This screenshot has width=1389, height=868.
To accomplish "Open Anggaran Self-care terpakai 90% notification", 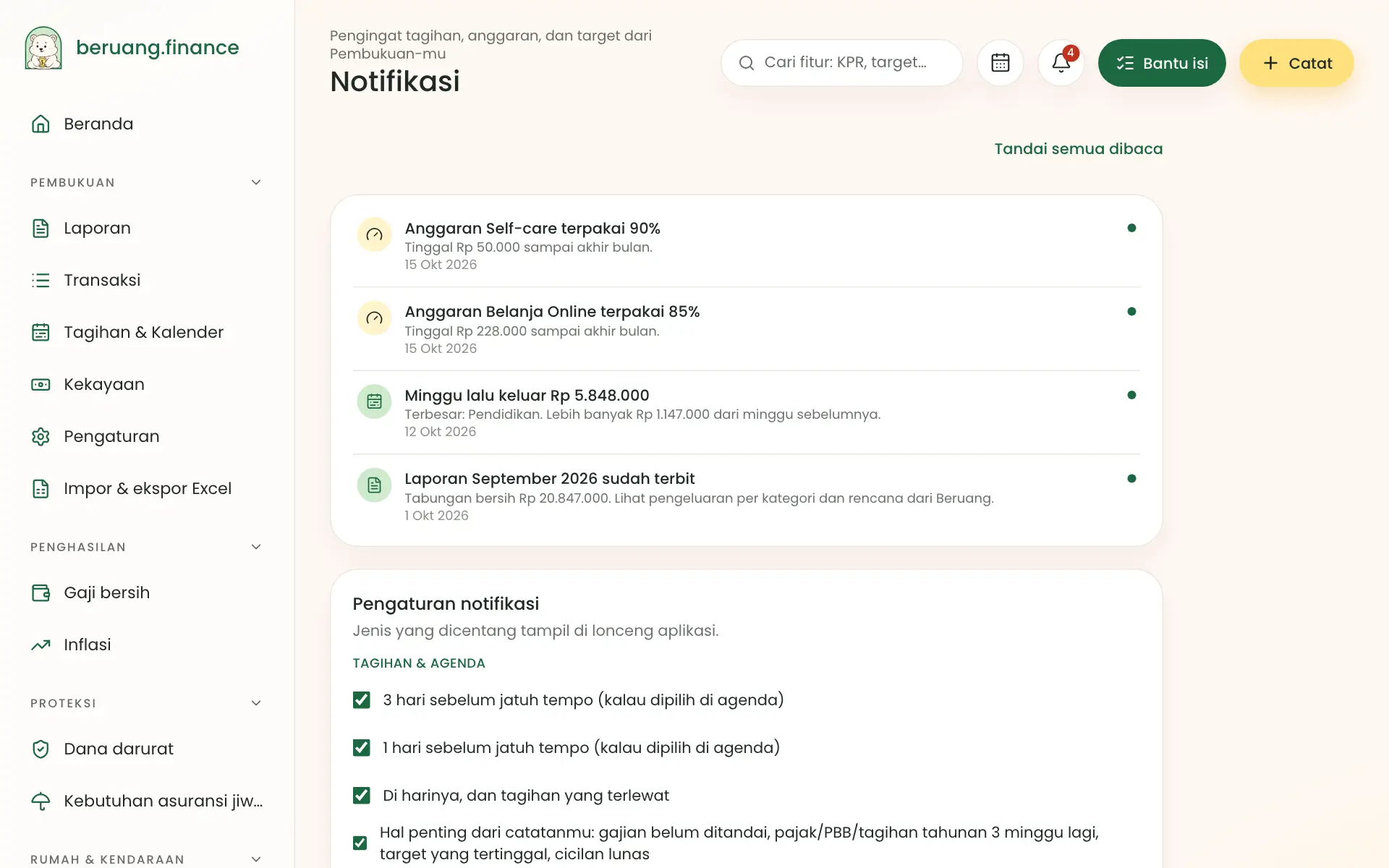I will 746,245.
